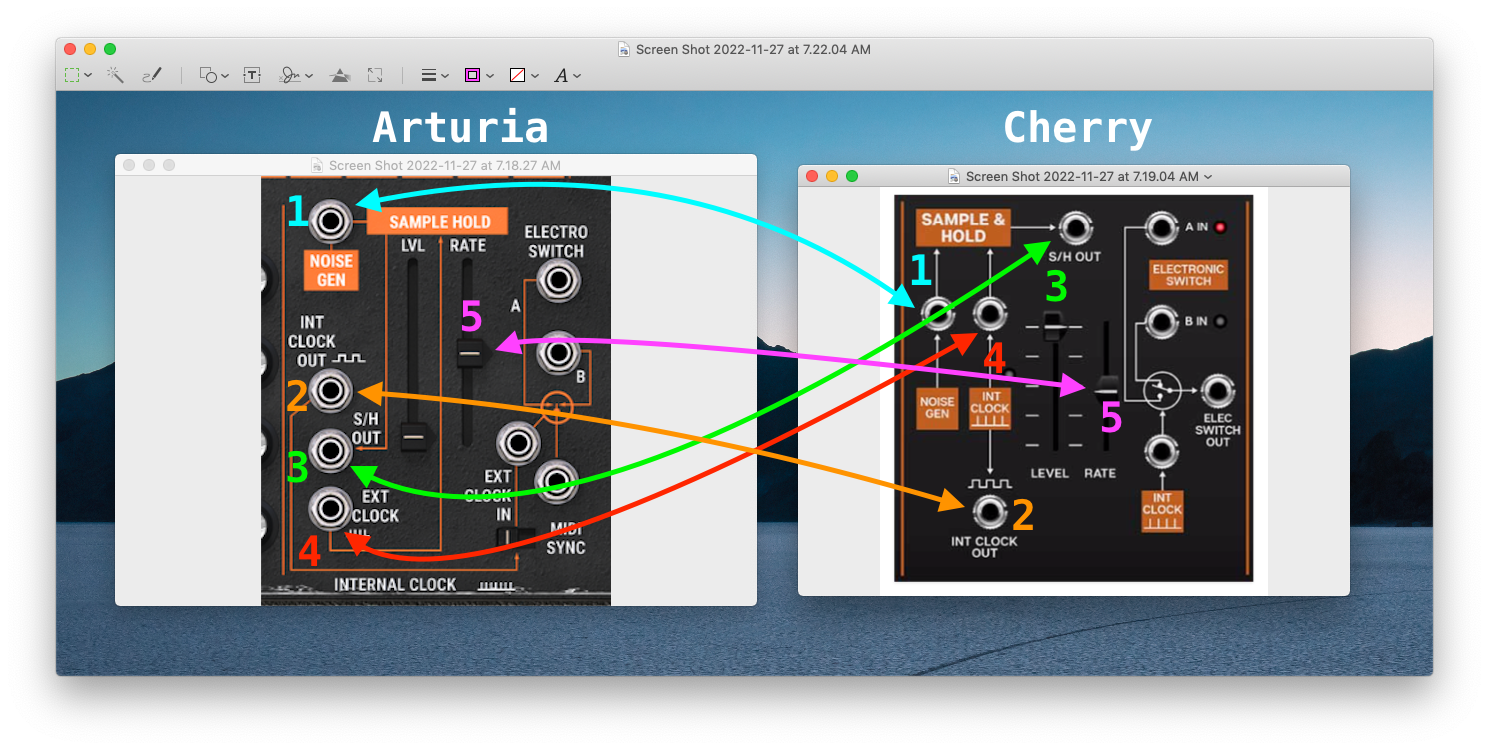Click main window title Screen Shot 7.22.04 AM
Screen dimensions: 1489x750
[x=753, y=49]
